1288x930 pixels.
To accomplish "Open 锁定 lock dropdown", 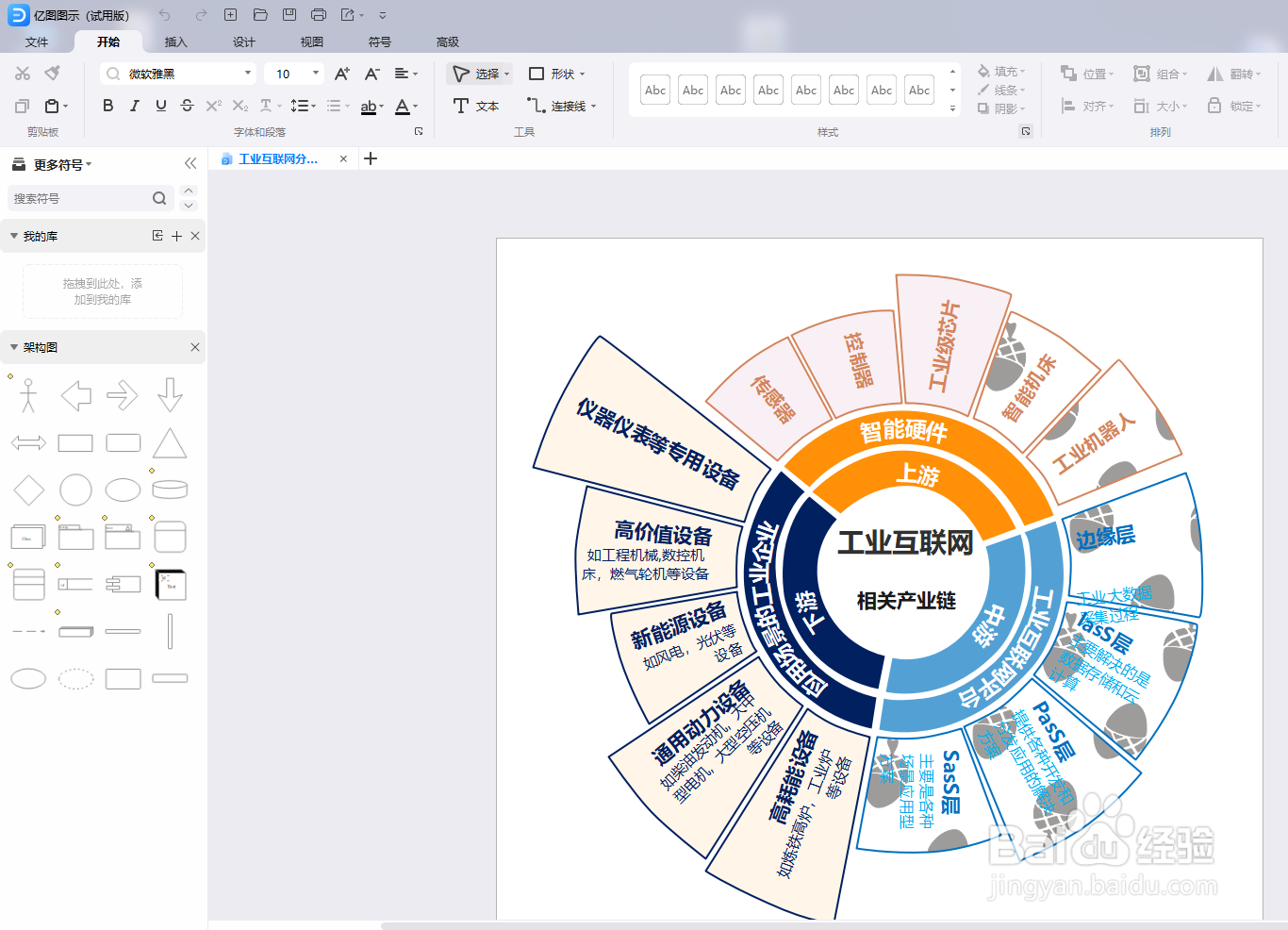I will click(x=1234, y=106).
